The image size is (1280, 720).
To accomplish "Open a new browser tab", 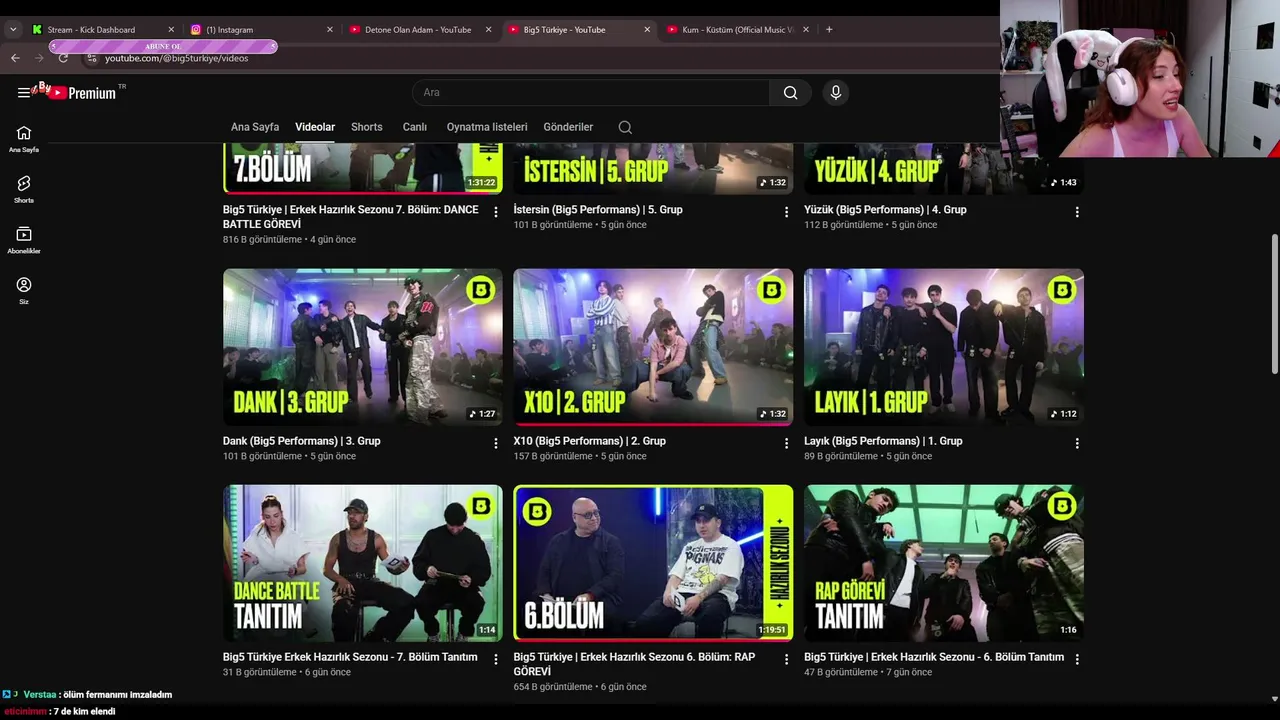I will pyautogui.click(x=829, y=29).
